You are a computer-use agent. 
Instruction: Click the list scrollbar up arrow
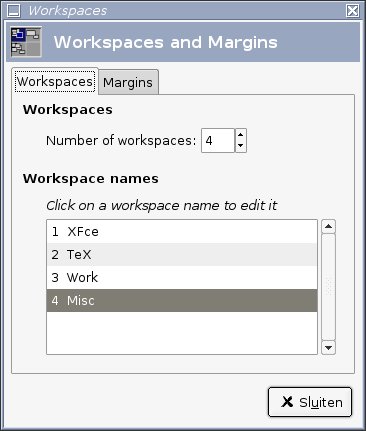point(328,227)
